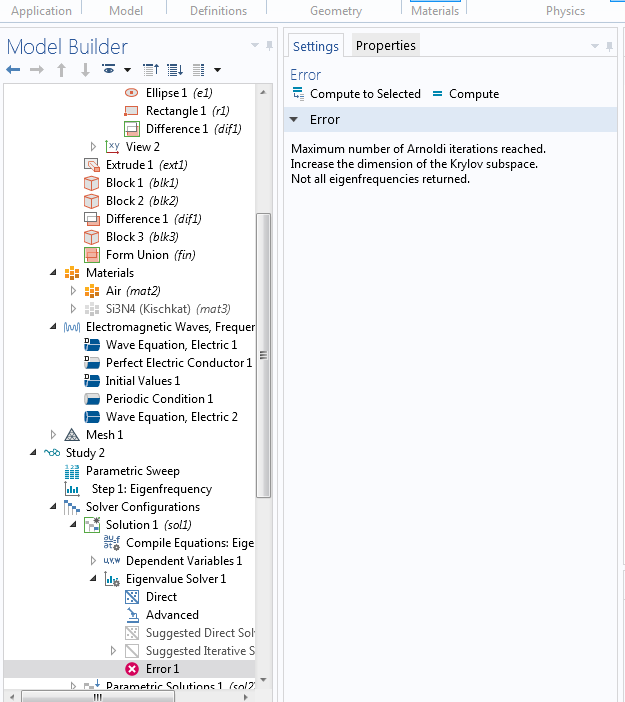This screenshot has width=625, height=702.
Task: Click the Direct solver node icon
Action: (132, 597)
